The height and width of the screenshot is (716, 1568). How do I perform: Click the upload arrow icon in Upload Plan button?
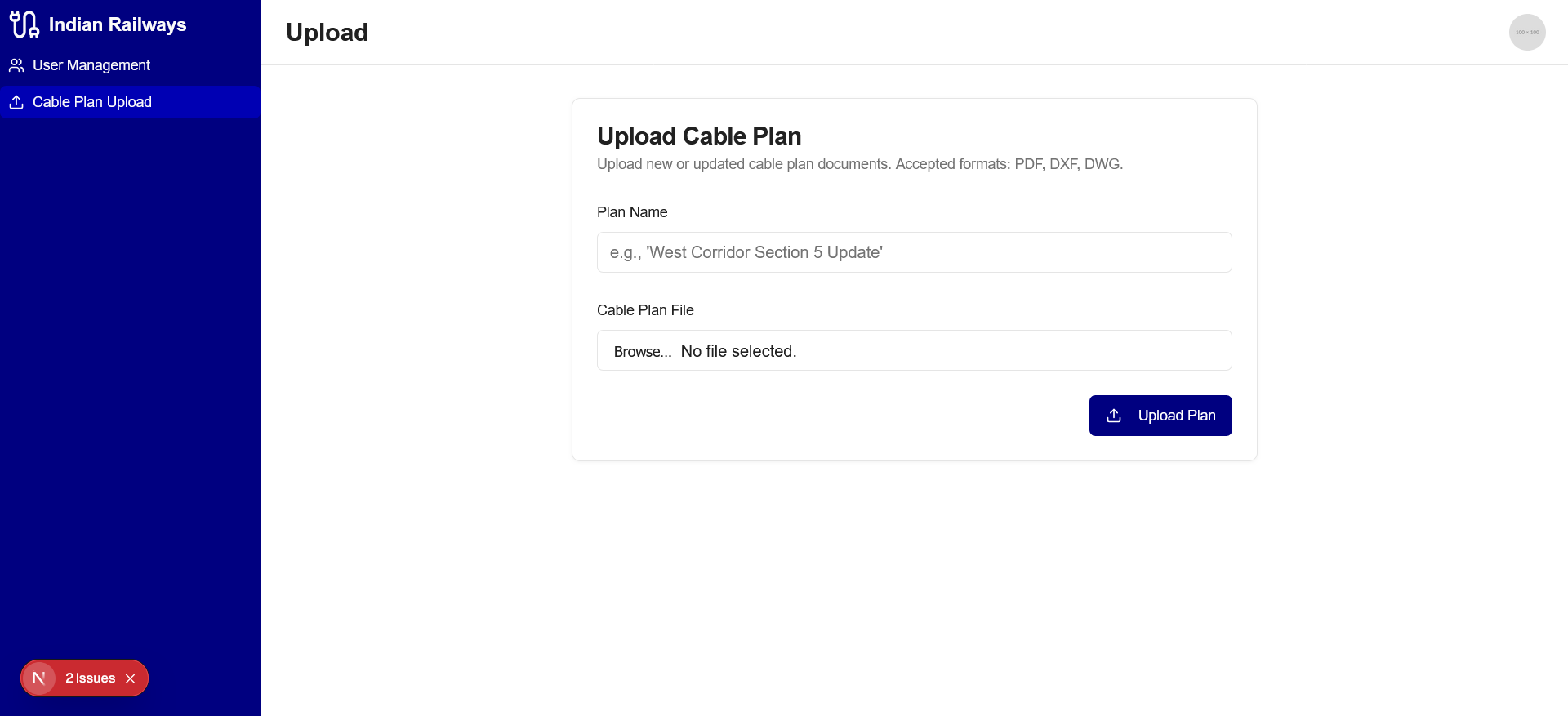pyautogui.click(x=1114, y=416)
